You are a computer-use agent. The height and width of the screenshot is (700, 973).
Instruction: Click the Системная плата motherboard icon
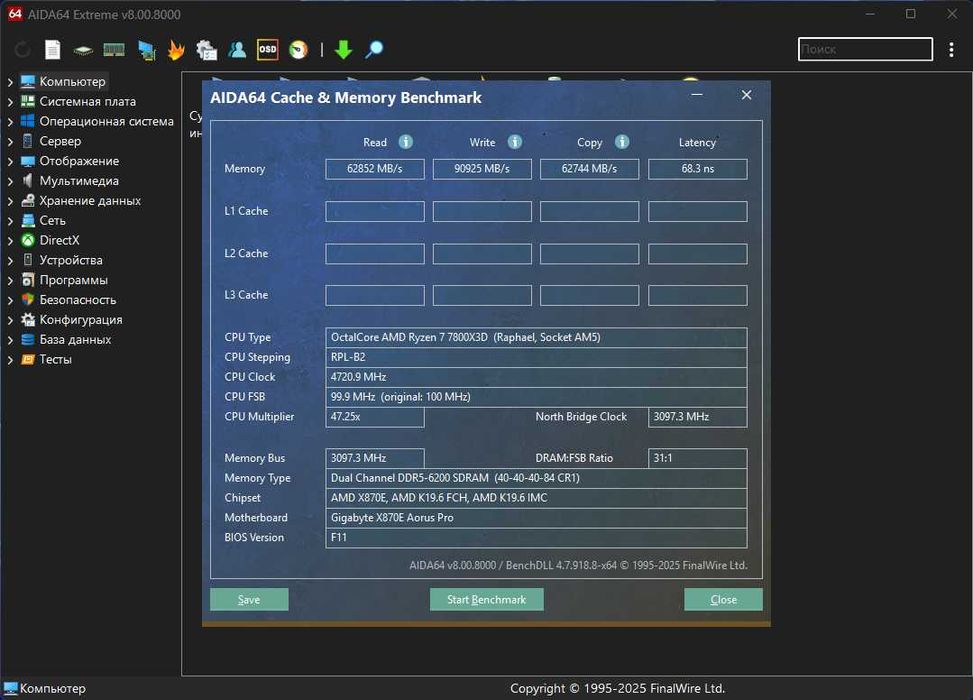point(27,101)
